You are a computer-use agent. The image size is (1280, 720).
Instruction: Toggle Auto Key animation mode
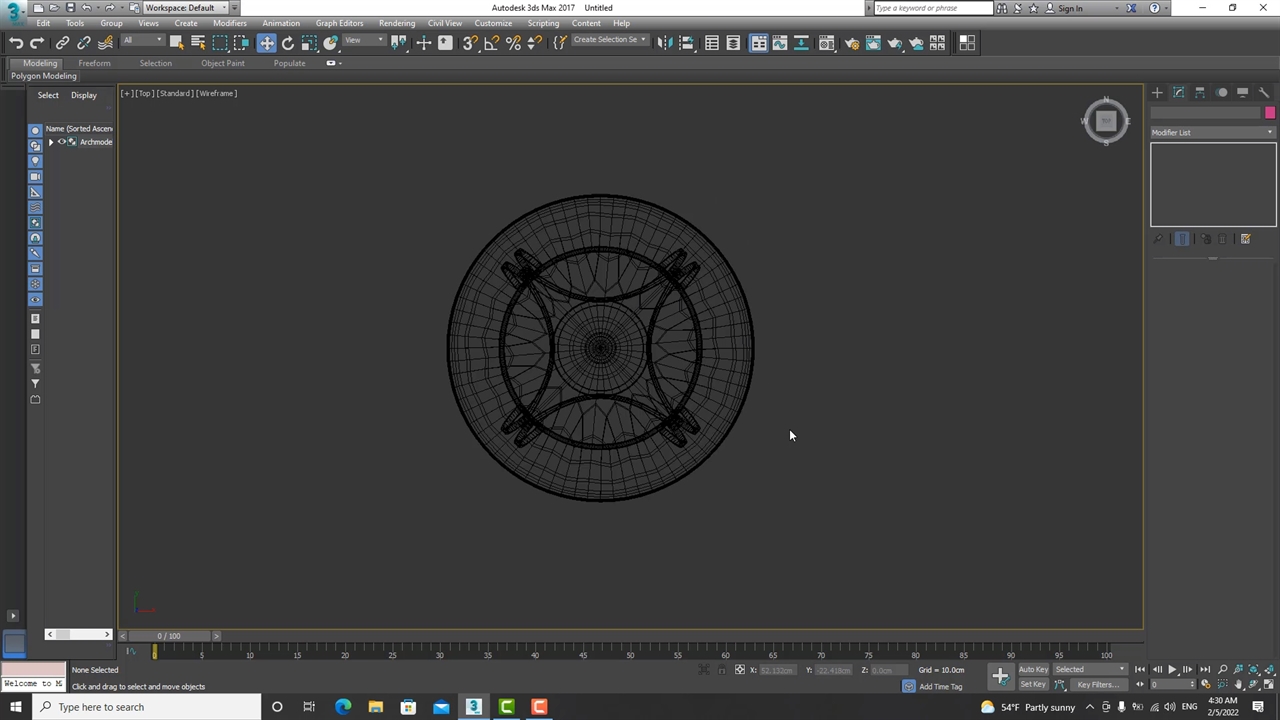coord(1033,670)
